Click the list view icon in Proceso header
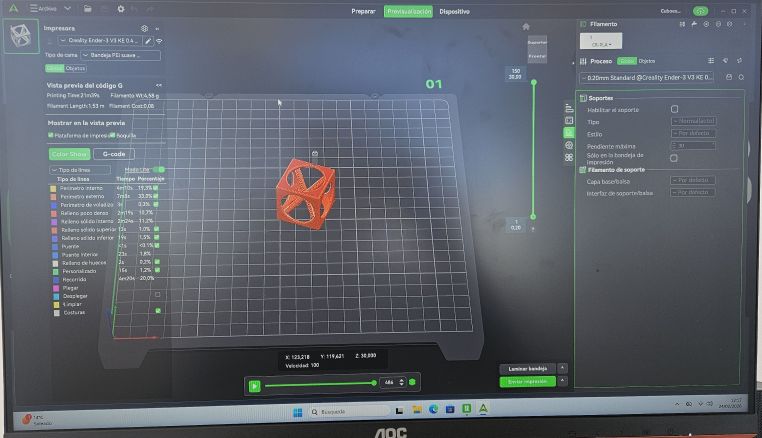The width and height of the screenshot is (762, 438). tap(711, 61)
